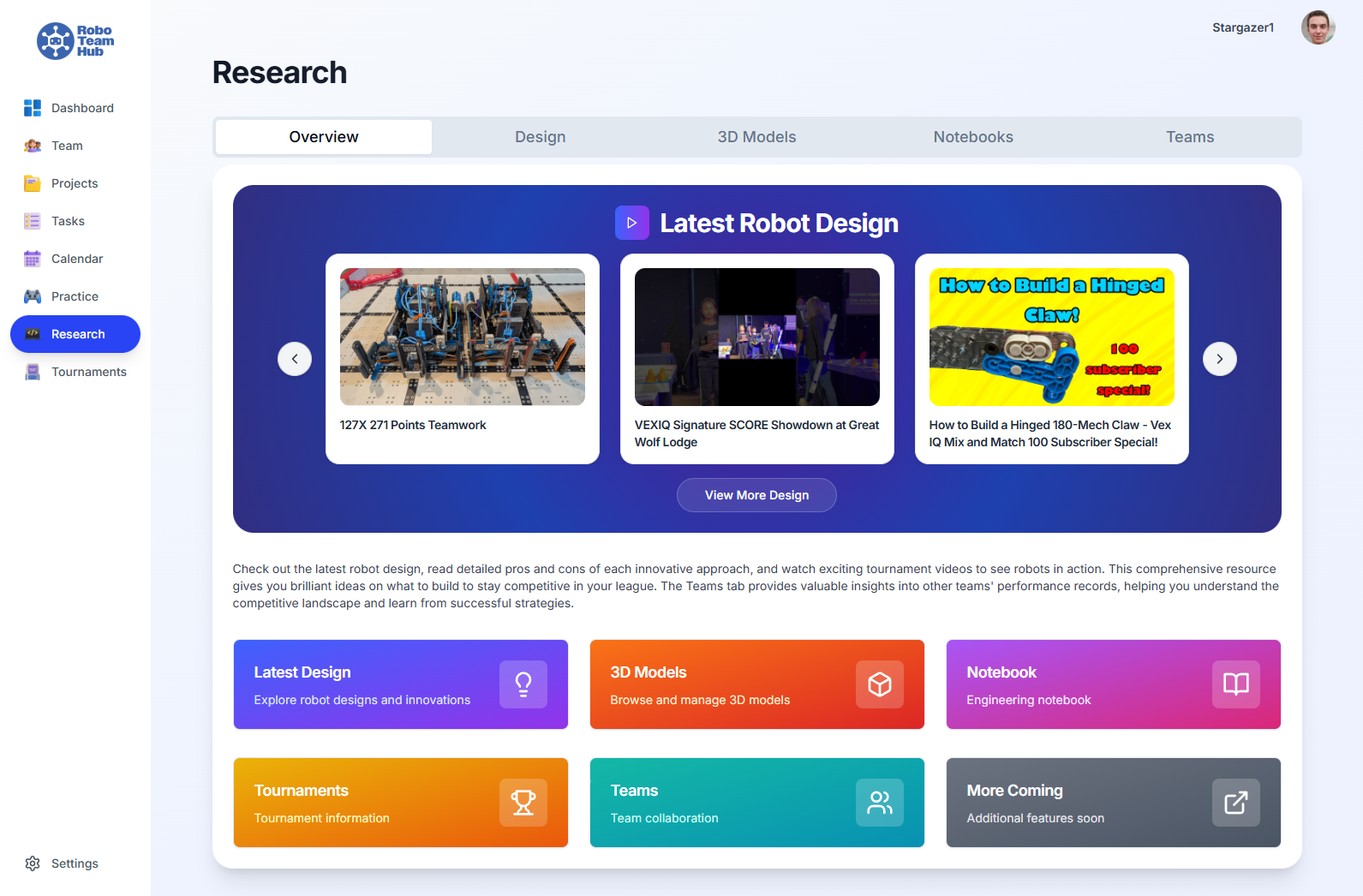Click the Projects folder icon in sidebar
The image size is (1363, 896).
[33, 183]
